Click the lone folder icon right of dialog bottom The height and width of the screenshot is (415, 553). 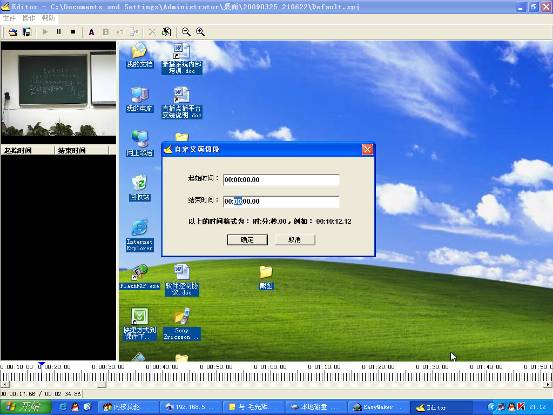click(x=266, y=277)
